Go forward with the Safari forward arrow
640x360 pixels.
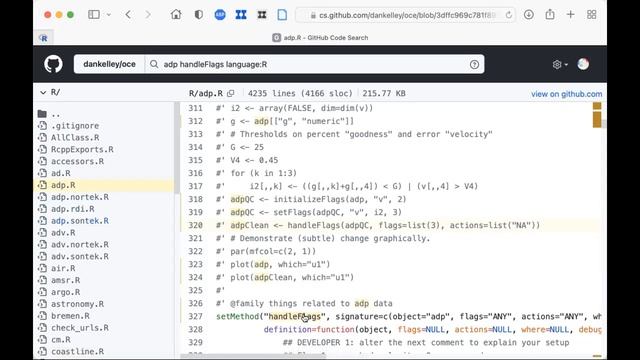[148, 15]
